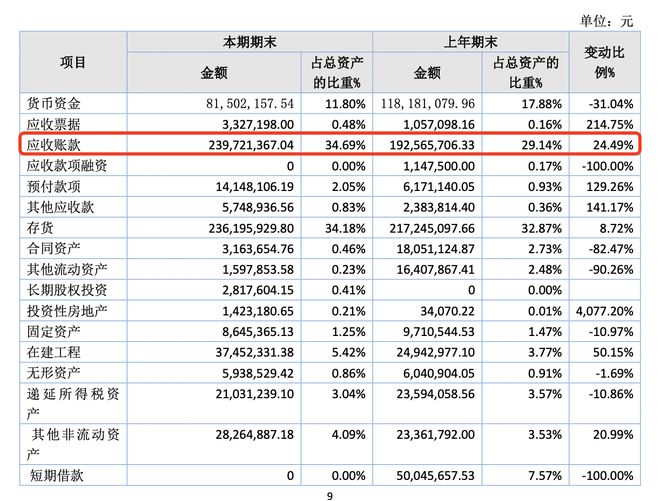Click the 141.17% change value

[609, 208]
